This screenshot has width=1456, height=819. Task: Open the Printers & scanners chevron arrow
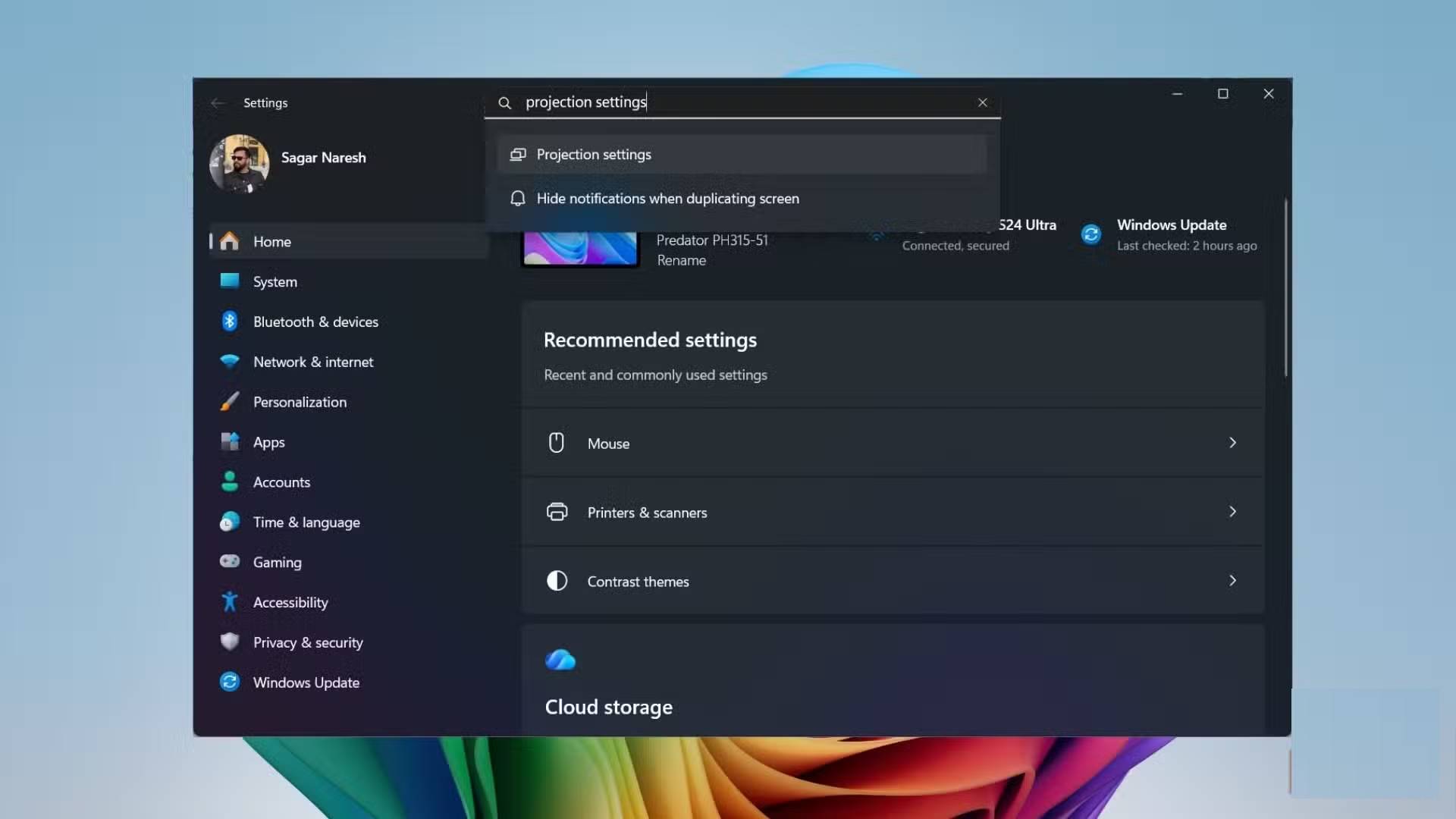tap(1232, 512)
